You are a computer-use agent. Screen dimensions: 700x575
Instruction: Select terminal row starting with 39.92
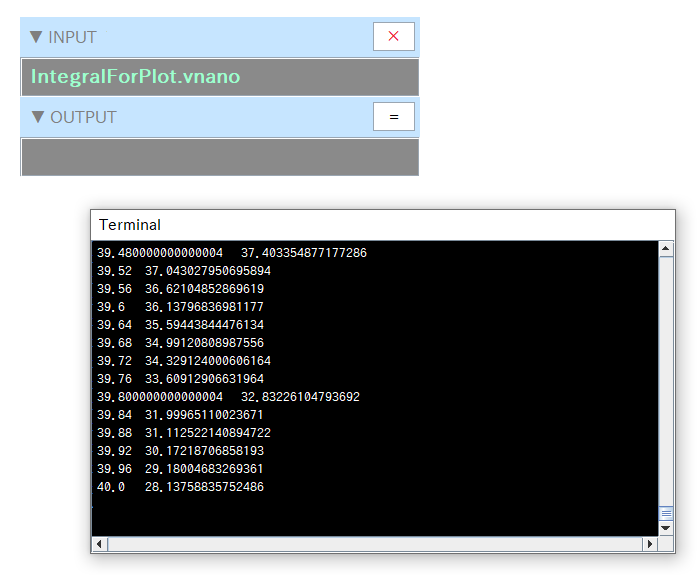[x=180, y=451]
